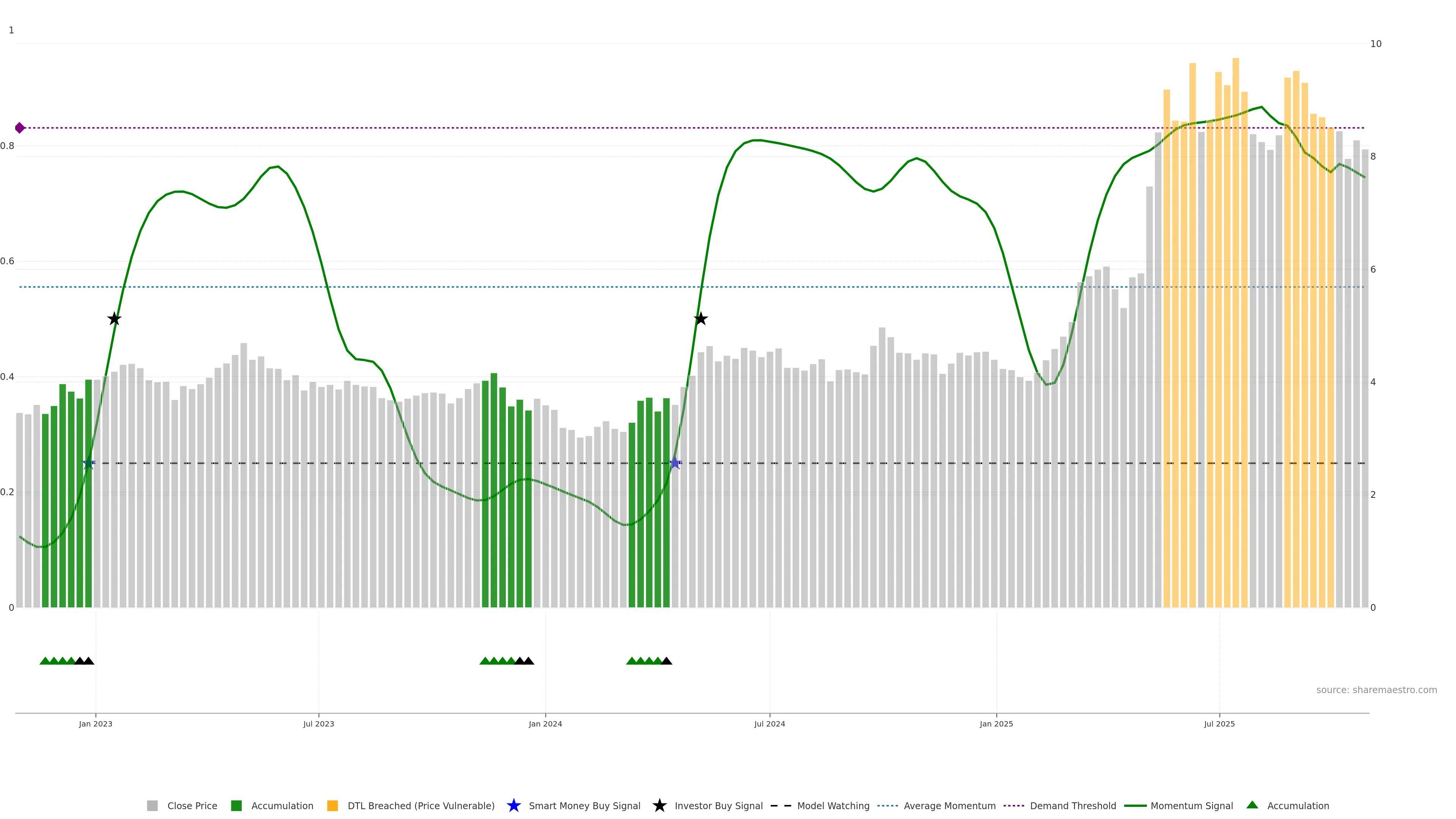Toggle the Accumulation green square legend
Screen dimensions: 1456x819
pos(236,805)
